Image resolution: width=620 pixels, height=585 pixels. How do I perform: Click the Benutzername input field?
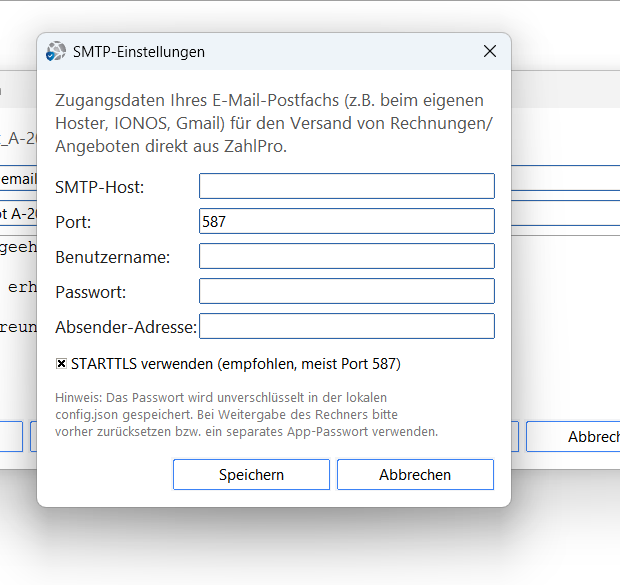pos(347,256)
